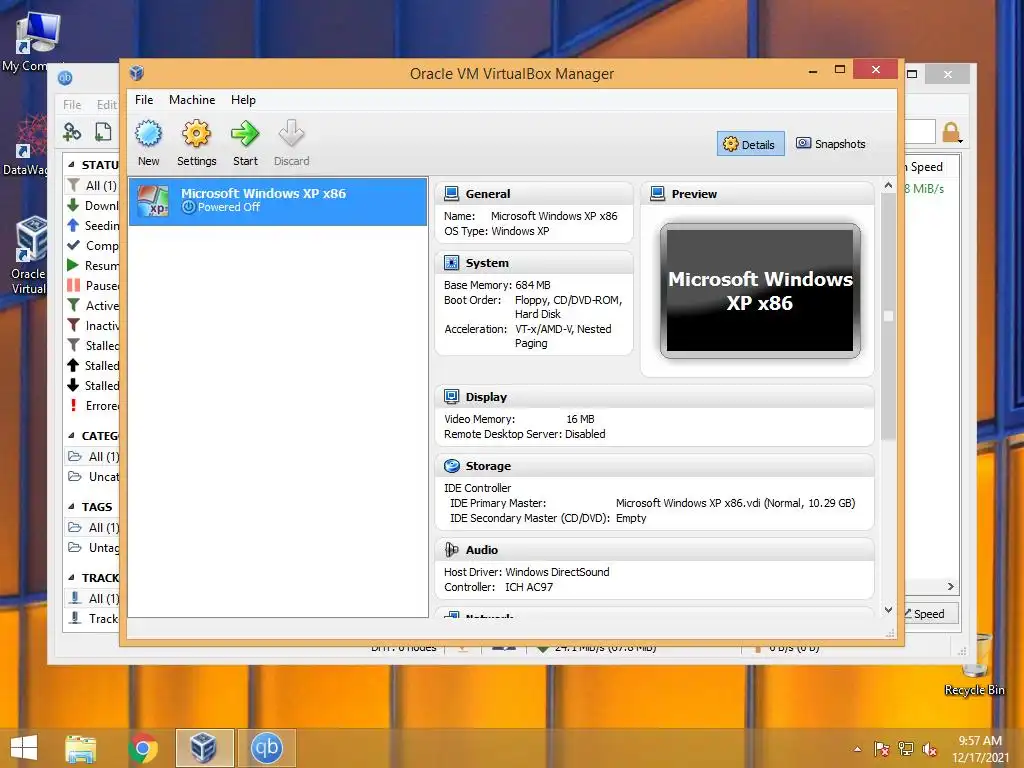Open Oracle VirtualBox desktop shortcut

tap(29, 255)
